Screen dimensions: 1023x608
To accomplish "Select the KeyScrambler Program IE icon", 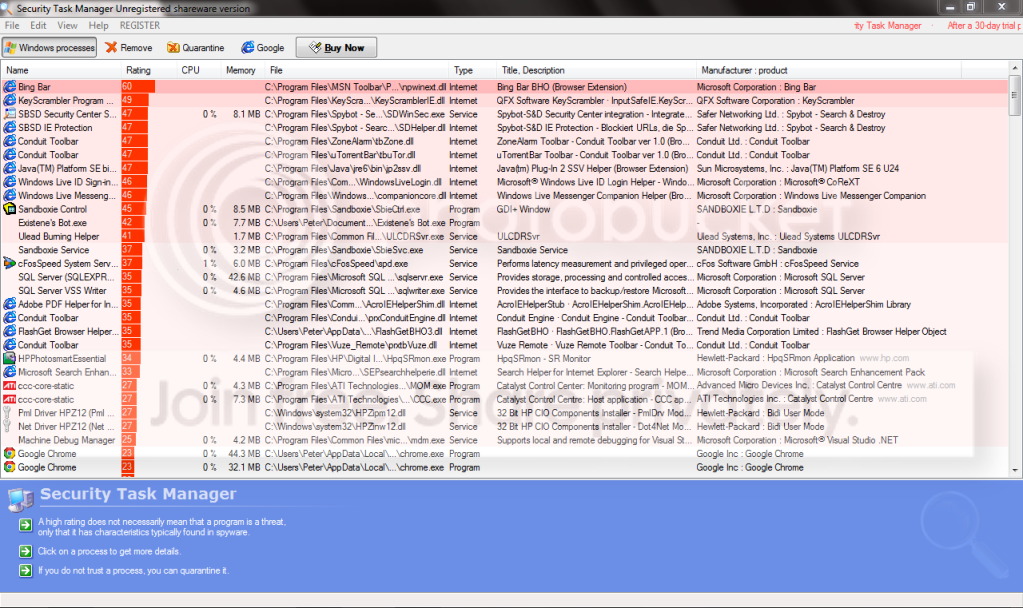I will point(10,100).
